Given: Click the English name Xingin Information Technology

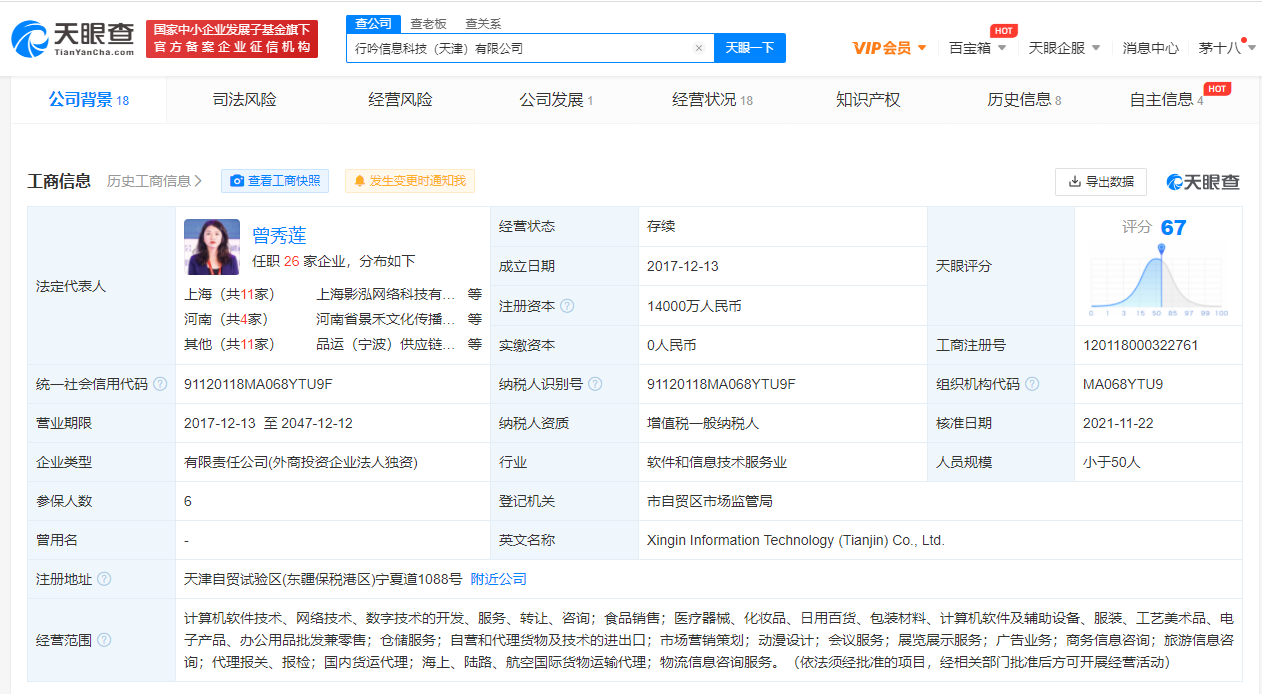Looking at the screenshot, I should coord(795,540).
